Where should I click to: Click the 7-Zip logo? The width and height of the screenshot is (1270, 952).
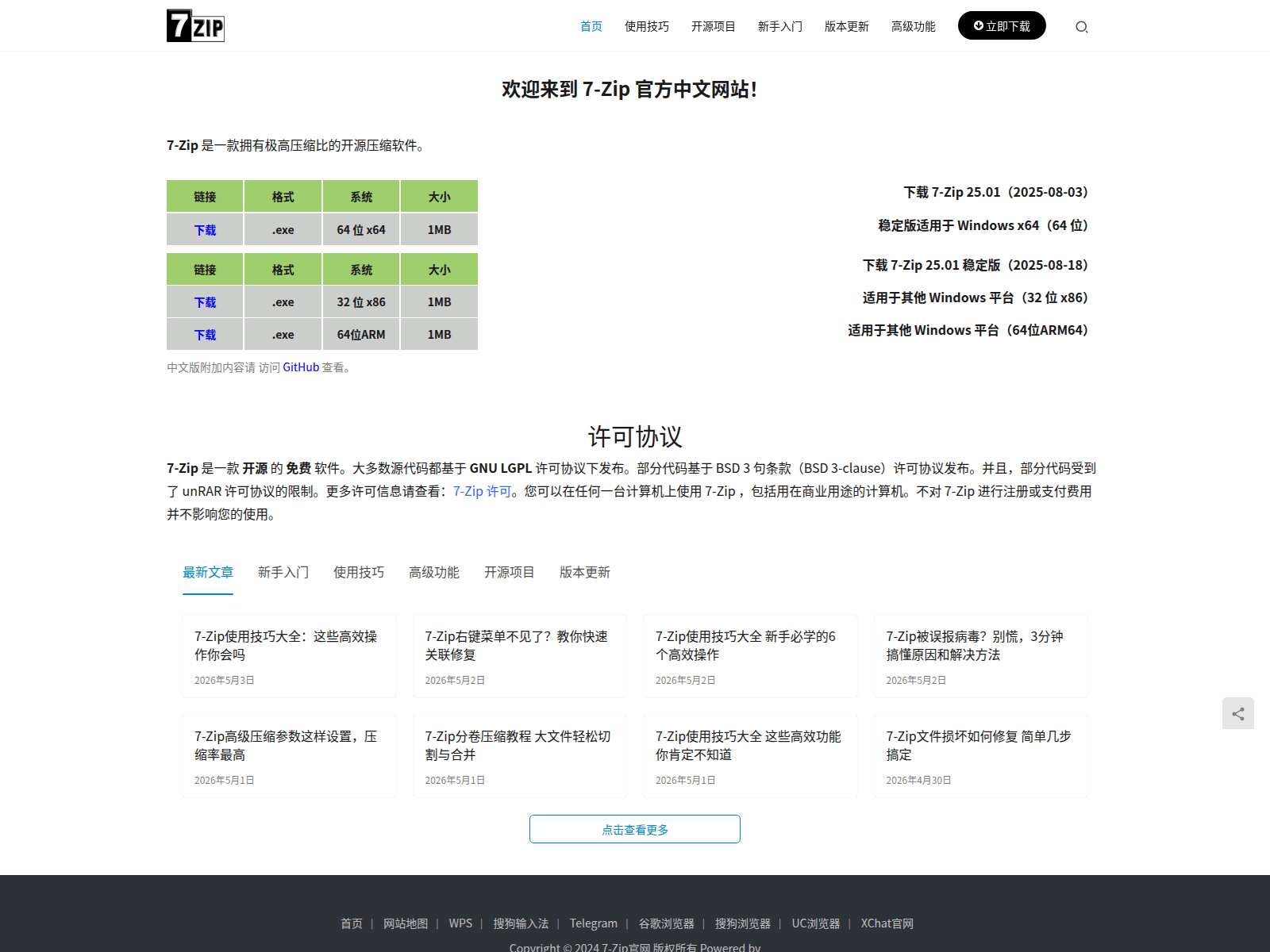point(195,25)
